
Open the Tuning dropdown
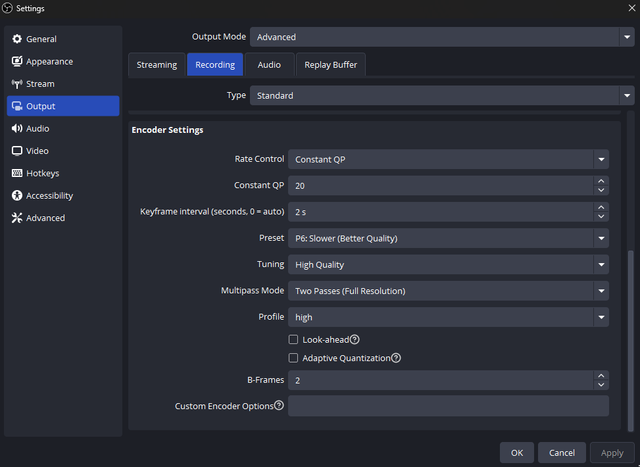tap(448, 265)
